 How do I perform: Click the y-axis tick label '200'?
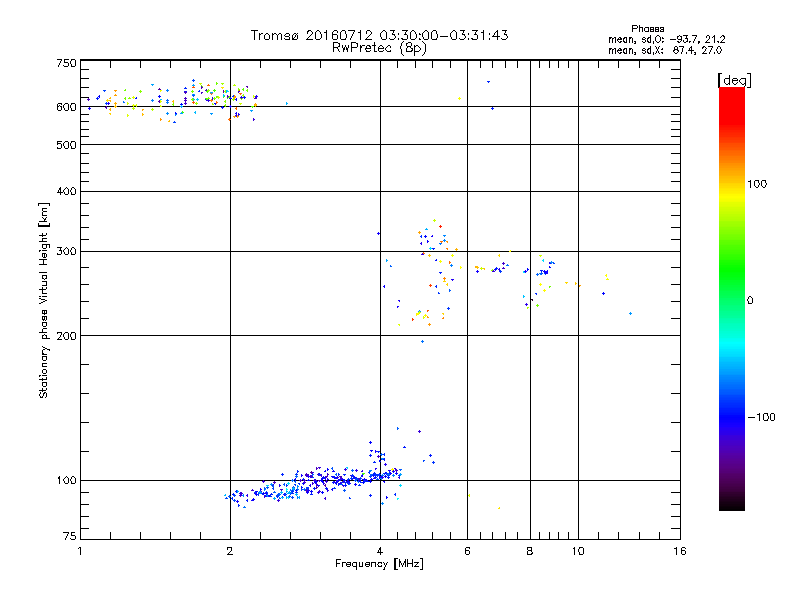click(66, 336)
